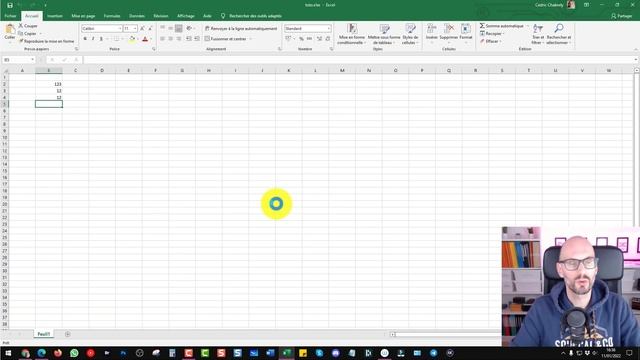Open the Calibri font name dropdown
The height and width of the screenshot is (360, 640).
tap(120, 29)
